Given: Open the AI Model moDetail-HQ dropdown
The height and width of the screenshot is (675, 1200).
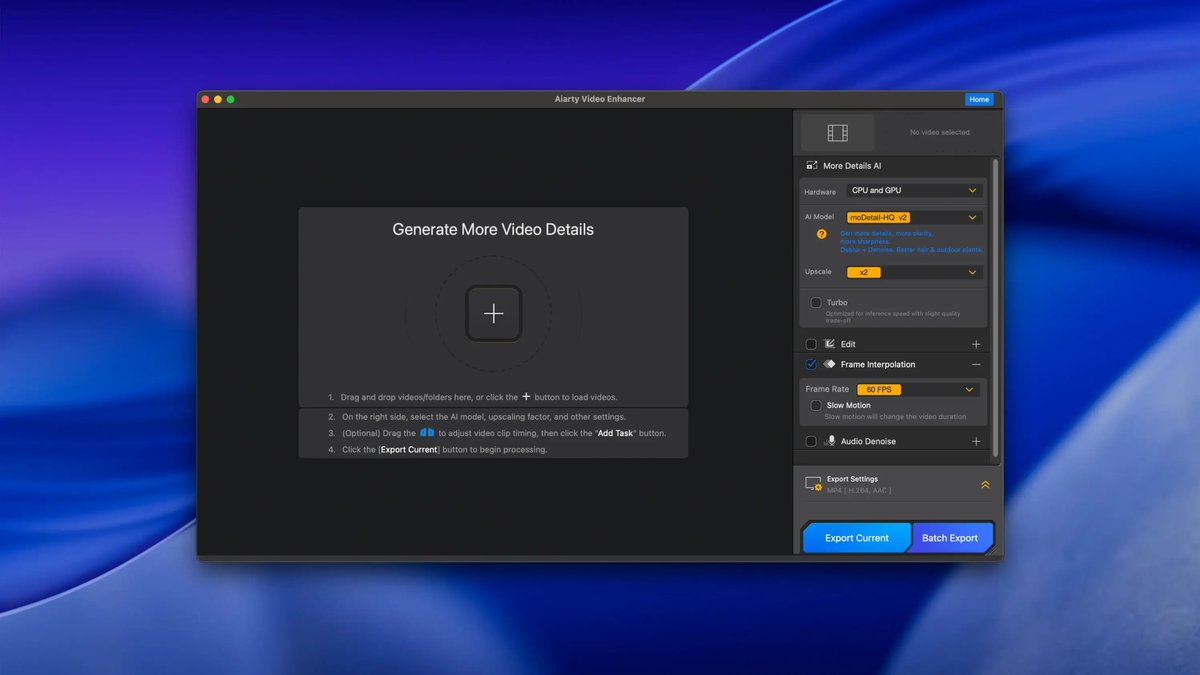Looking at the screenshot, I should (x=913, y=216).
